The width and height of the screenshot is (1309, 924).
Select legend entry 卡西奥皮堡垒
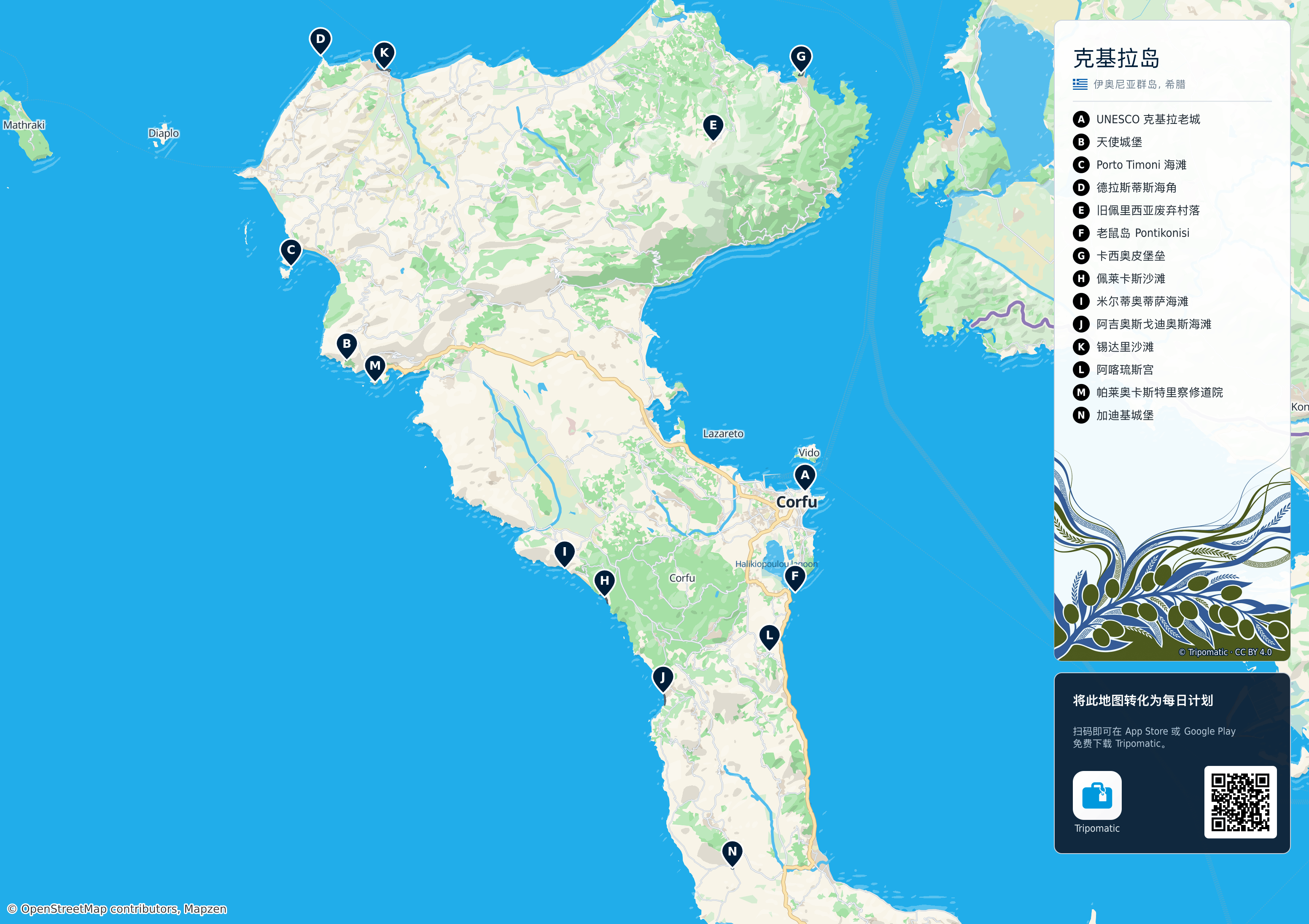tap(1131, 256)
